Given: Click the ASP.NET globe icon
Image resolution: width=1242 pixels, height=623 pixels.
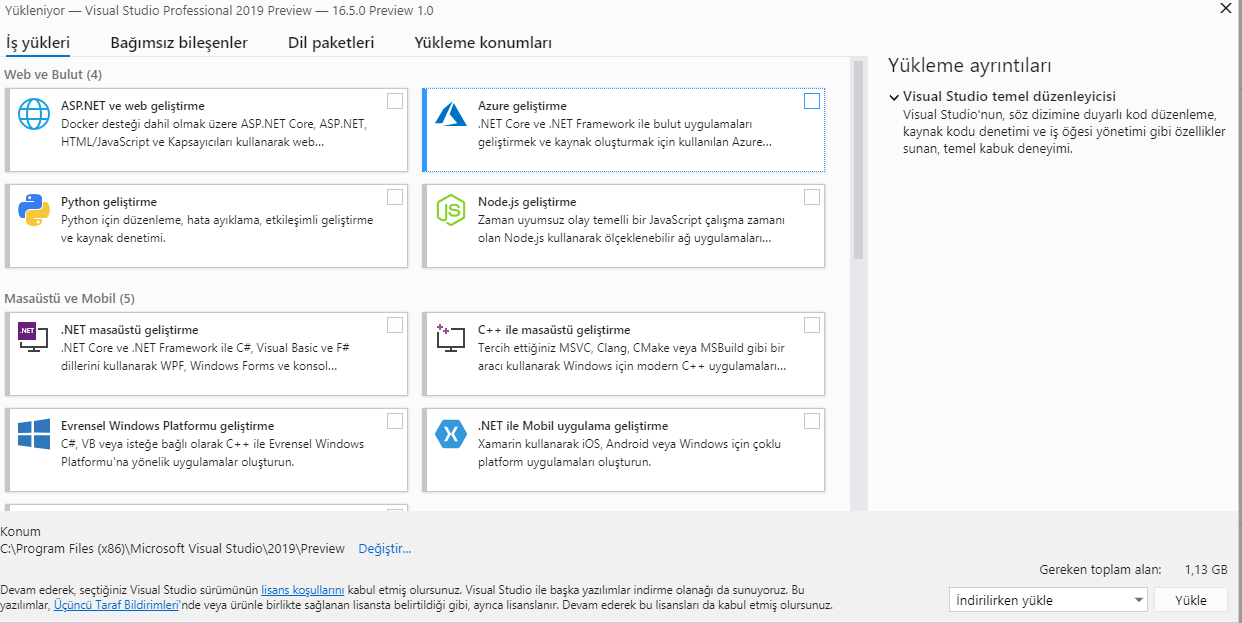Looking at the screenshot, I should pos(34,115).
